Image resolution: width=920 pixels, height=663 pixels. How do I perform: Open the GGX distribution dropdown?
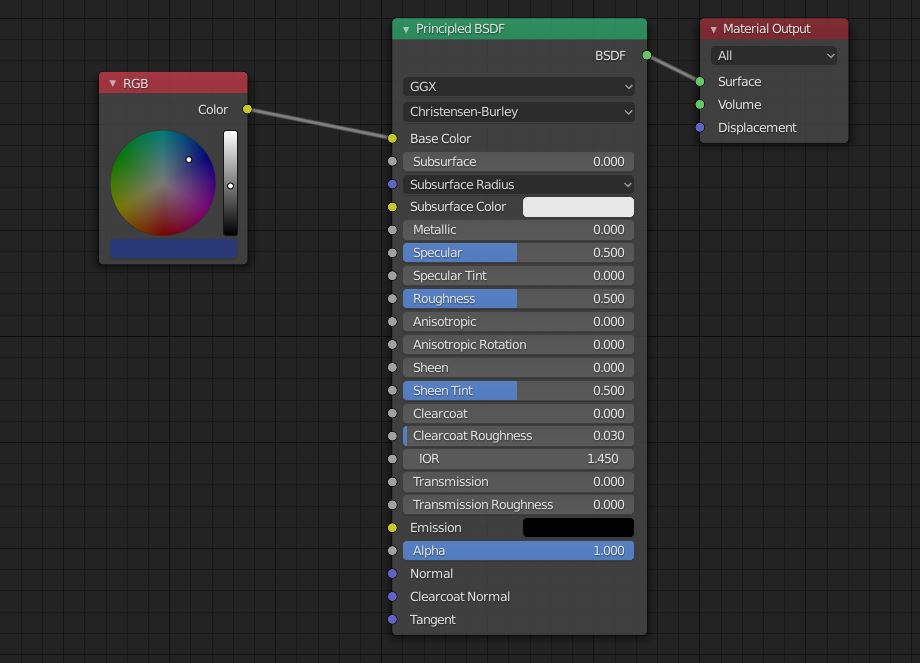pos(518,87)
